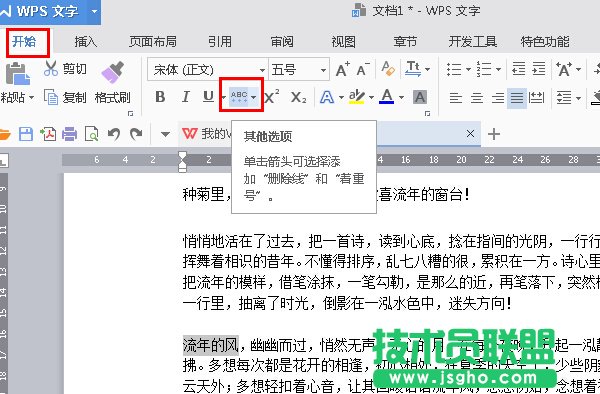Click the 粘贴 paste button
The width and height of the screenshot is (600, 394).
tap(16, 83)
